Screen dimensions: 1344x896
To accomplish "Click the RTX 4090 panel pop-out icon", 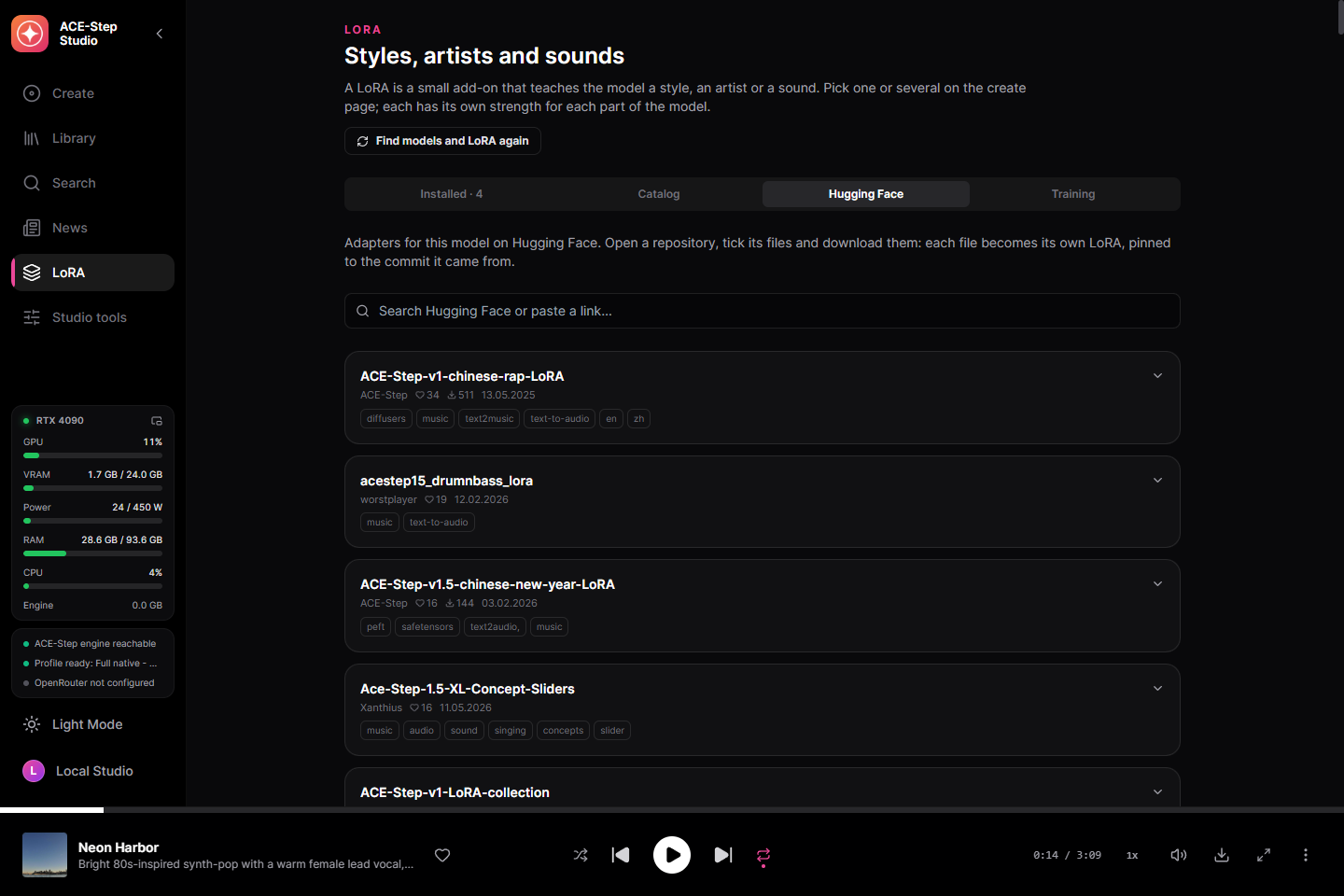I will 157,421.
